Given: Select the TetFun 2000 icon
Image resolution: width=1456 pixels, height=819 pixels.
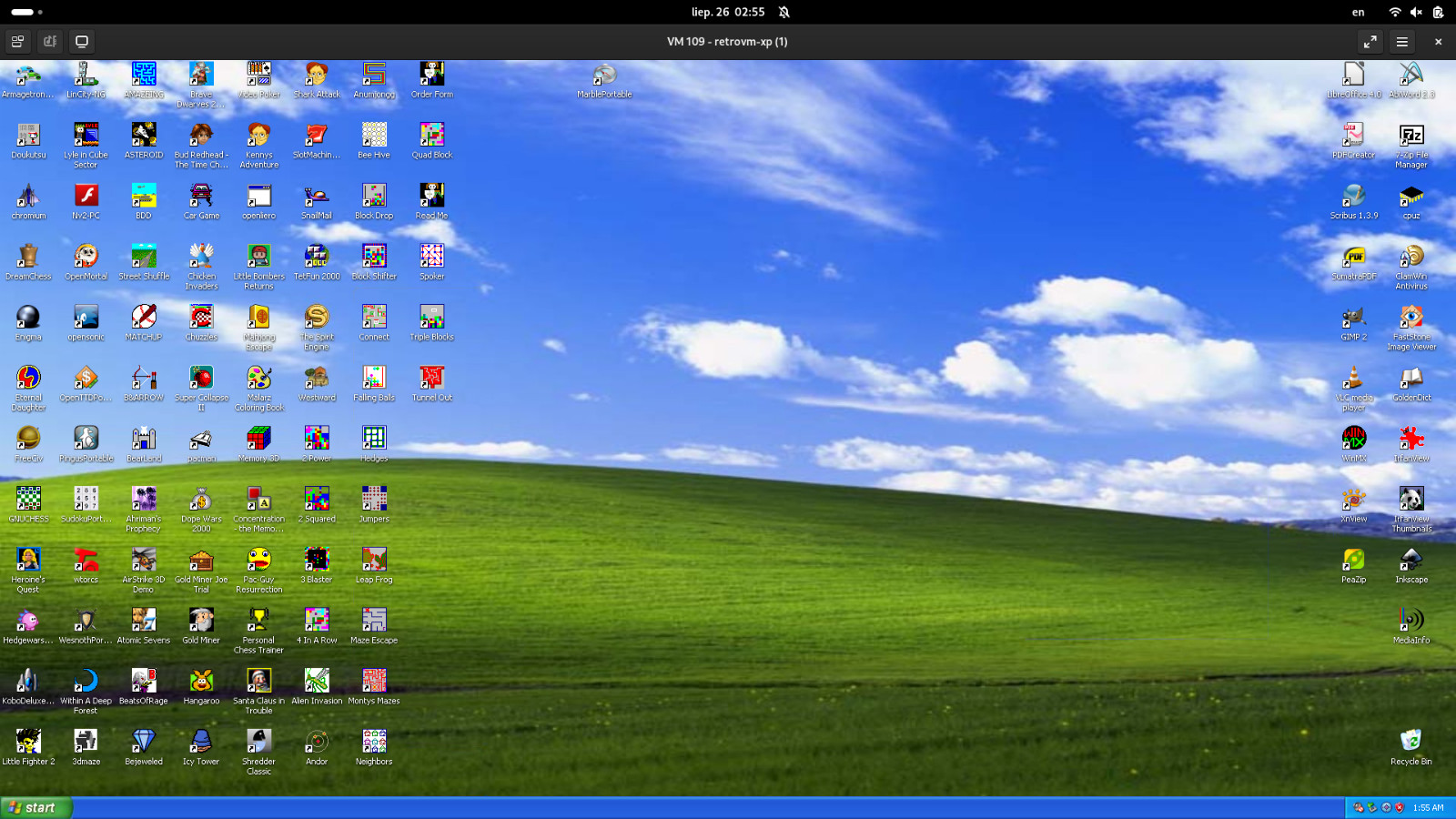Looking at the screenshot, I should [317, 257].
